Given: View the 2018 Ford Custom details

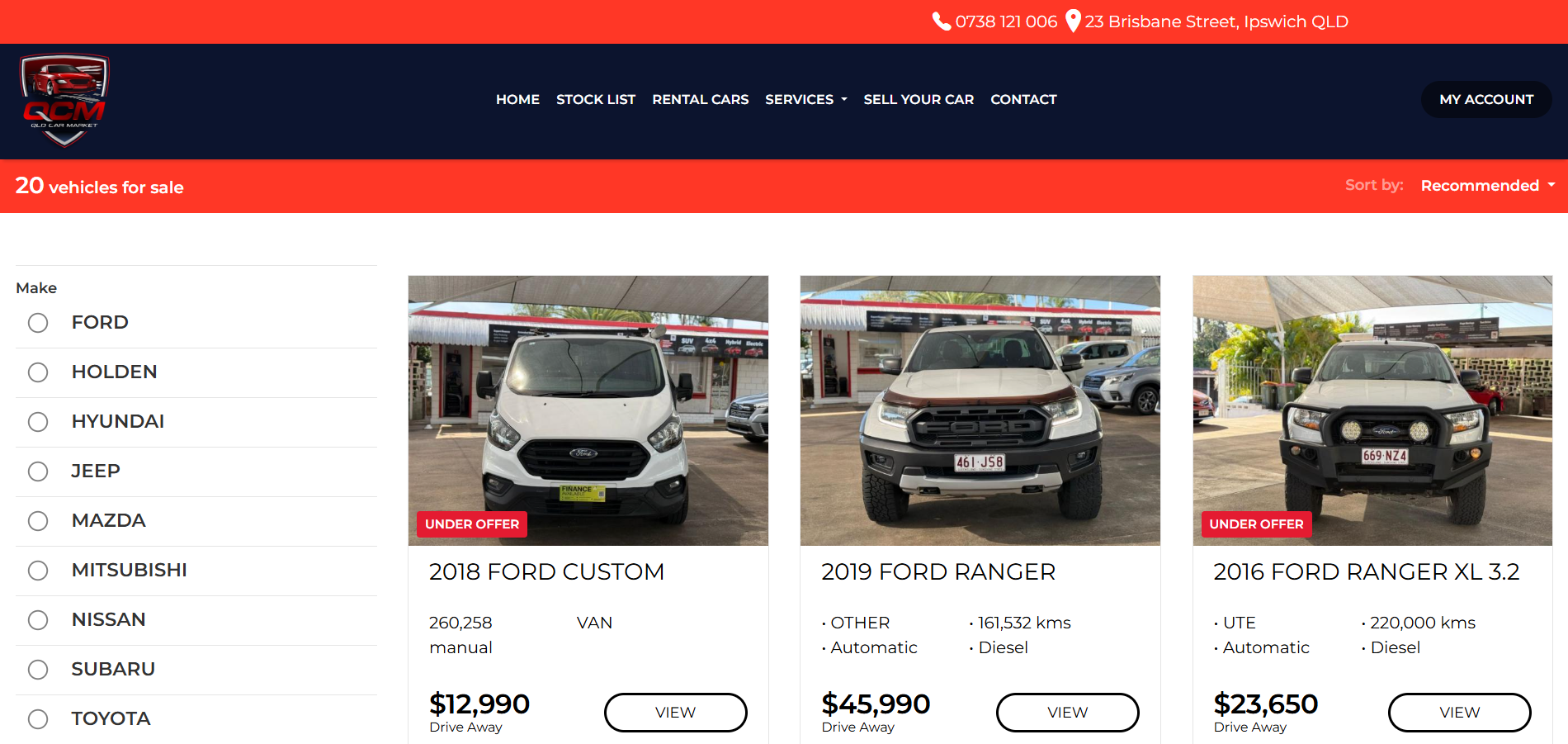Looking at the screenshot, I should click(x=675, y=713).
